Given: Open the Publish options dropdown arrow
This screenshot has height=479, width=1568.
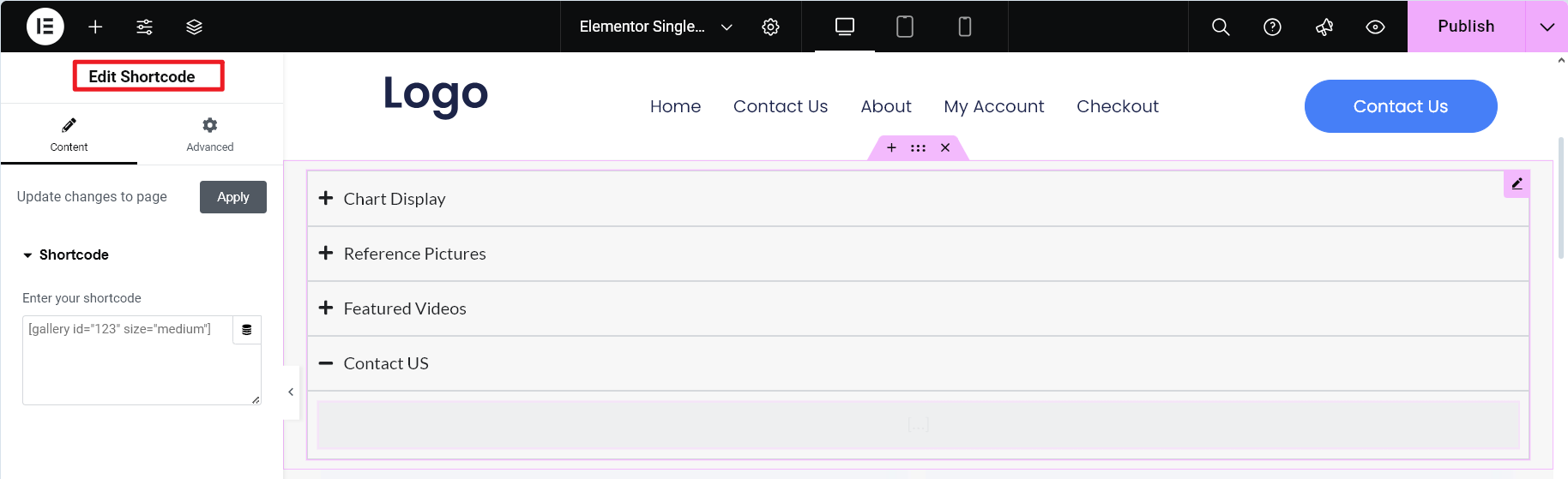Looking at the screenshot, I should [x=1547, y=27].
